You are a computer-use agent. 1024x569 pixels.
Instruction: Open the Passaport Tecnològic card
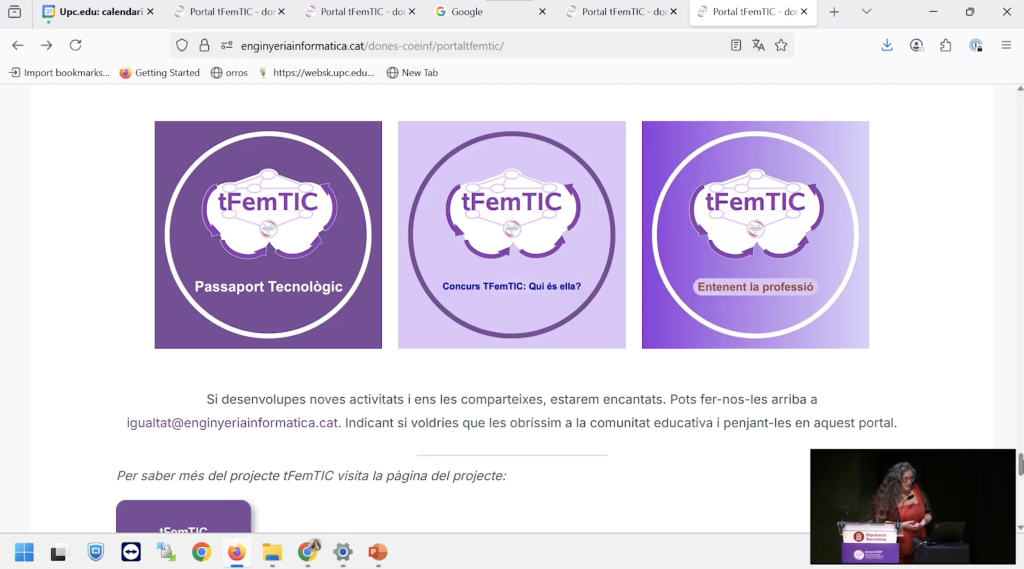(x=268, y=235)
